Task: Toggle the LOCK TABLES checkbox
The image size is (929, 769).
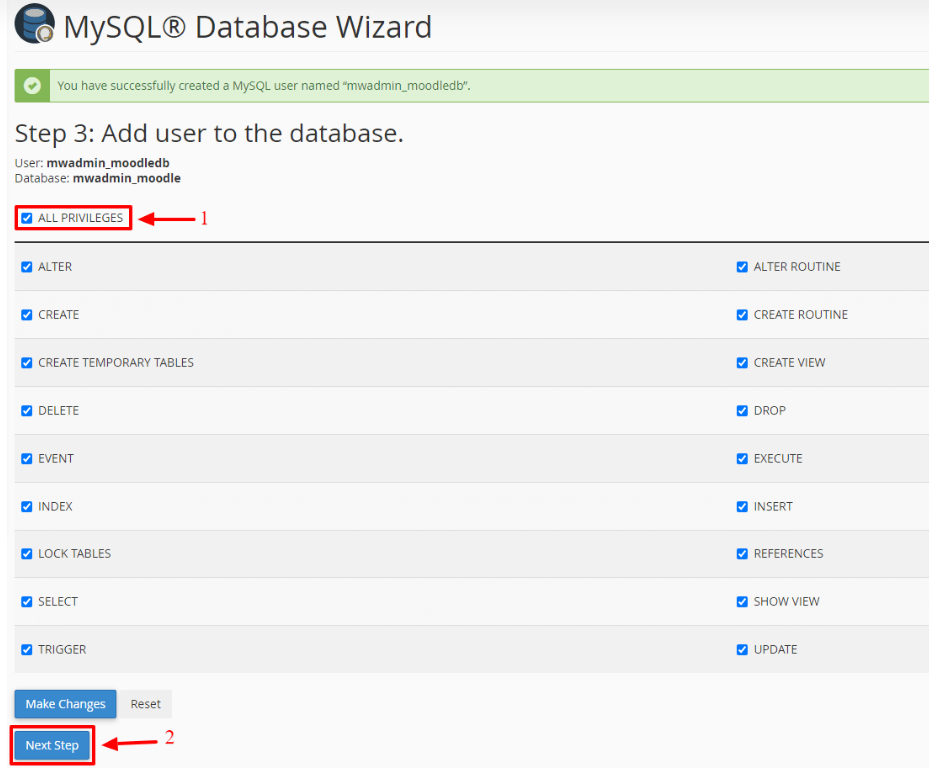Action: coord(27,554)
